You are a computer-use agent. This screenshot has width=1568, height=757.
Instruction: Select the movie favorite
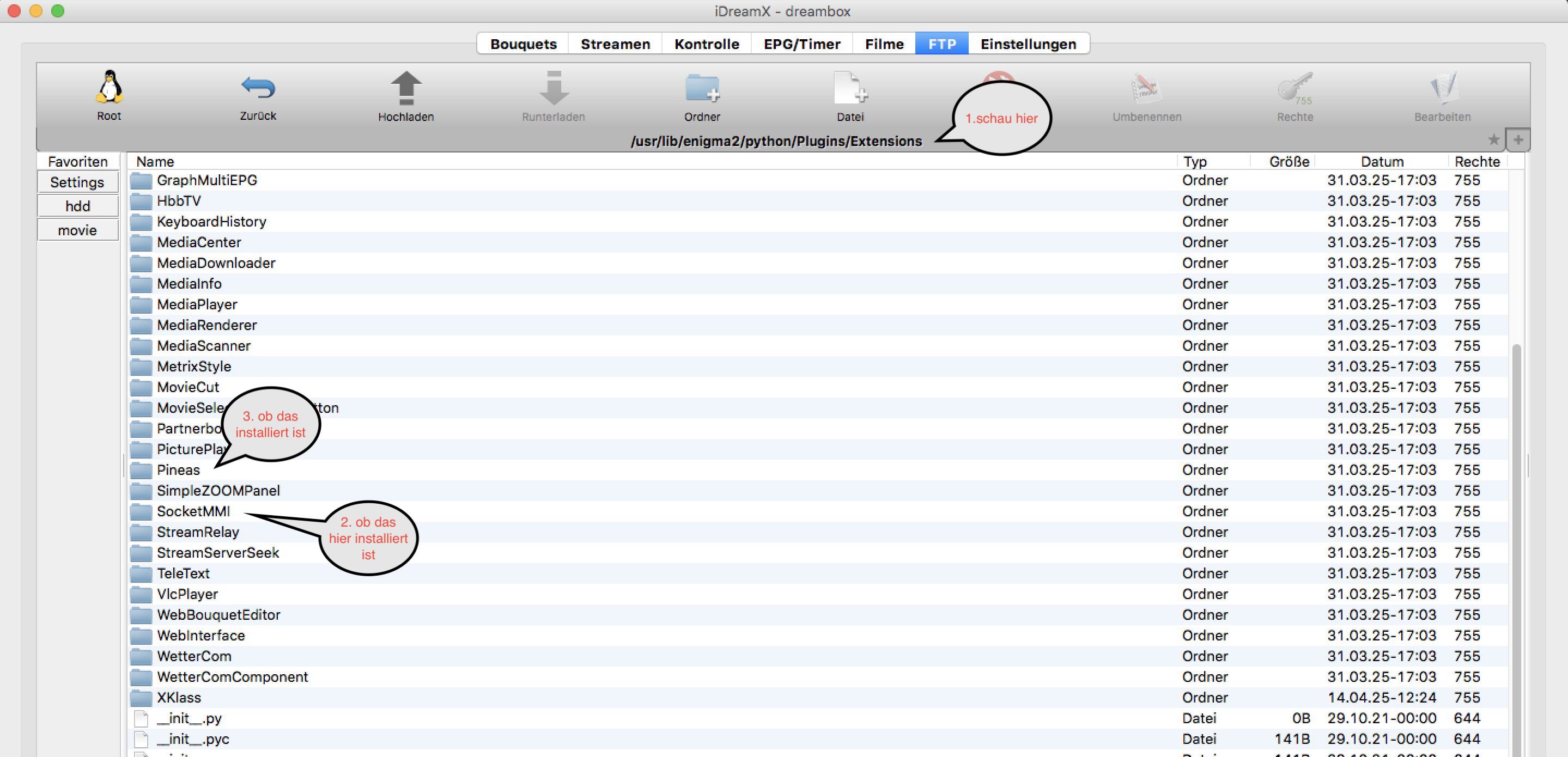pos(78,230)
